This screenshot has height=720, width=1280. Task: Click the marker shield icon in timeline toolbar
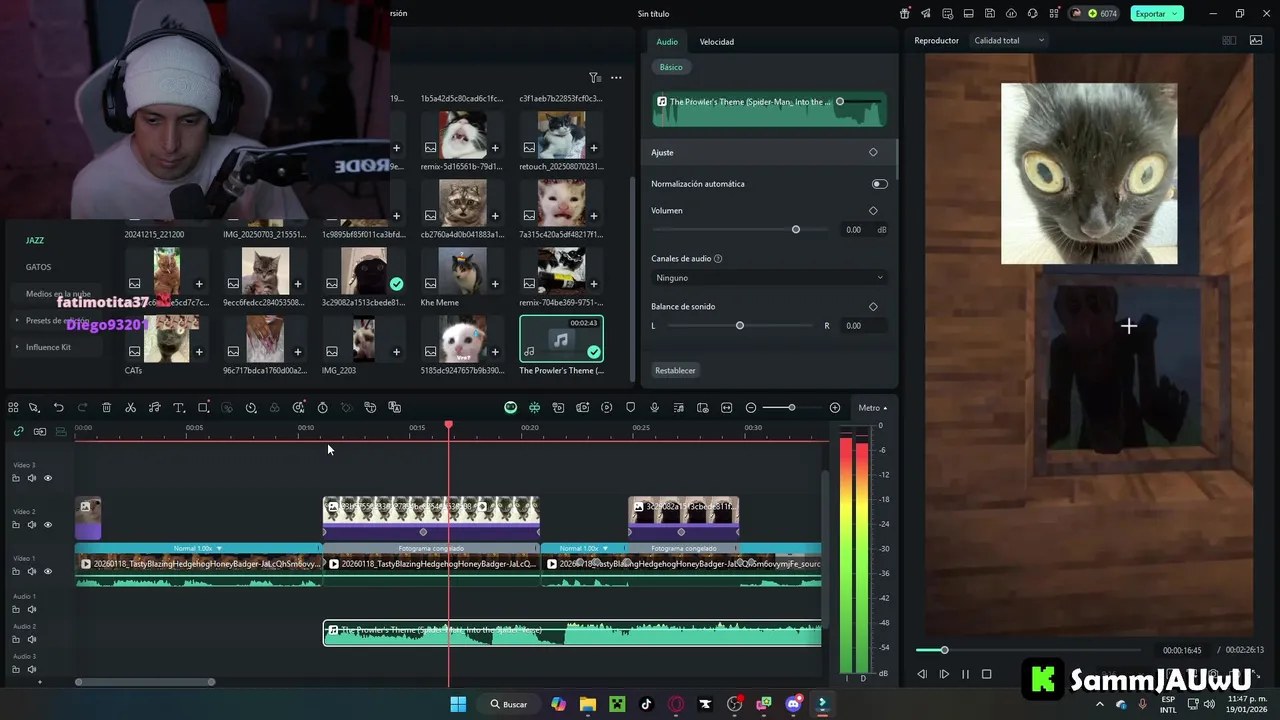tap(630, 408)
